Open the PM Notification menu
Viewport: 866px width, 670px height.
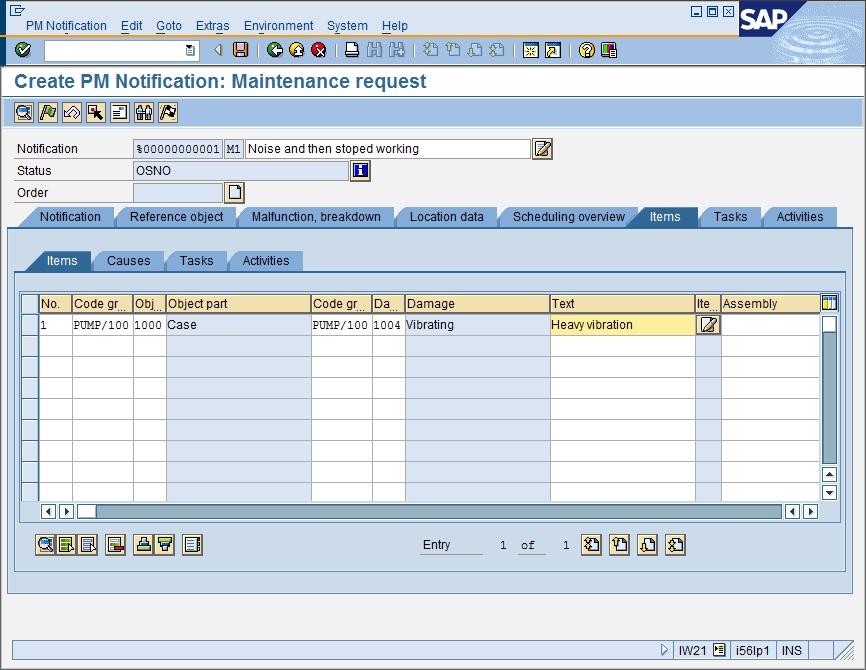pyautogui.click(x=66, y=26)
